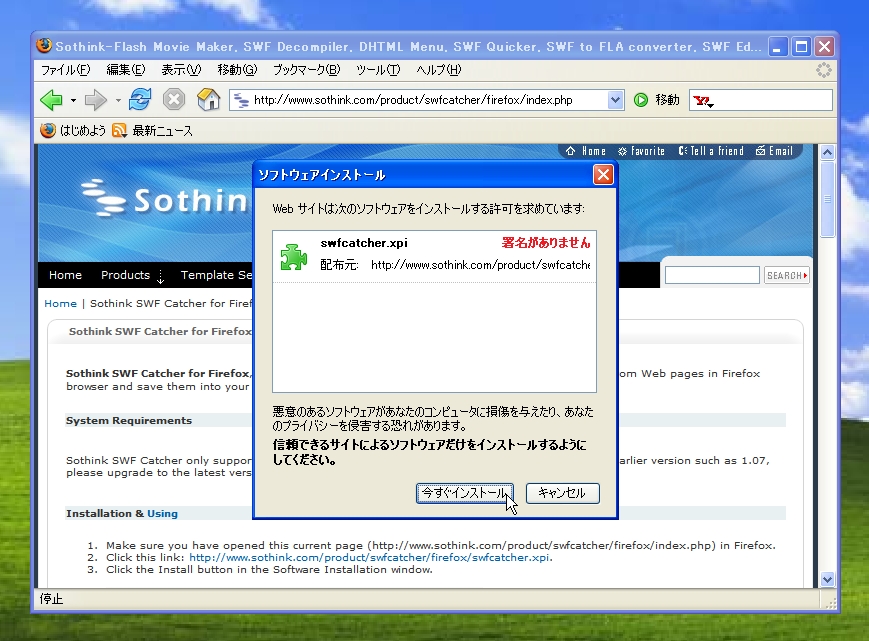Expand the address bar URL dropdown
The width and height of the screenshot is (869, 641).
tap(615, 100)
